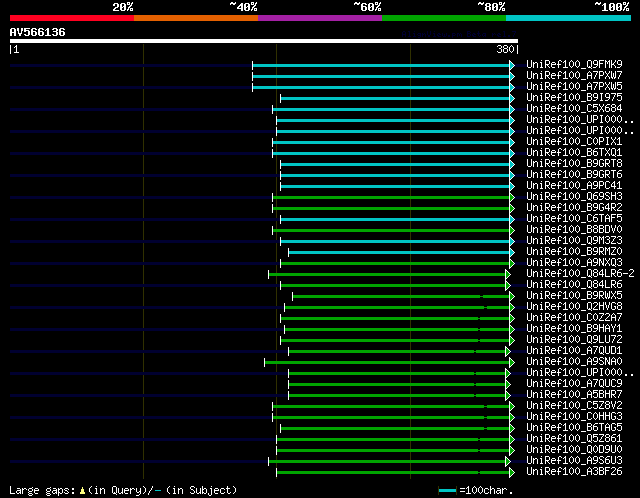The height and width of the screenshot is (498, 640).
Task: Click the =100char scale legend
Action: [476, 490]
